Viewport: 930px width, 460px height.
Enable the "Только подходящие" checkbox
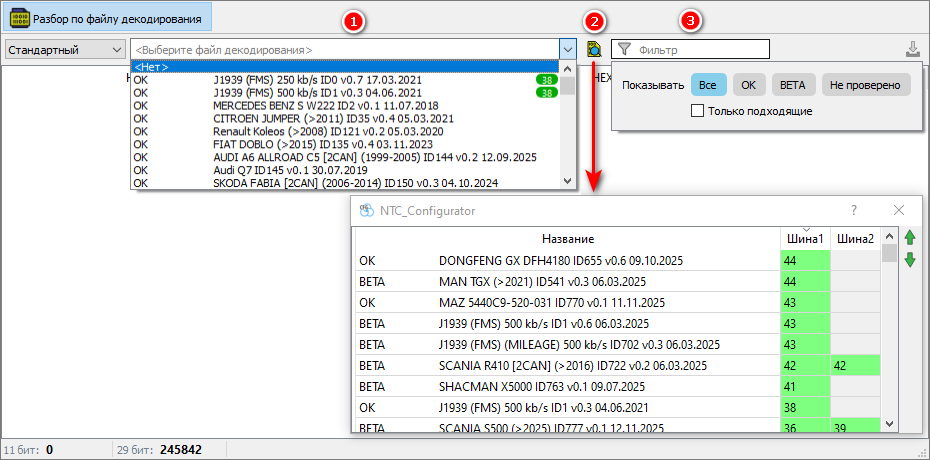[x=698, y=111]
